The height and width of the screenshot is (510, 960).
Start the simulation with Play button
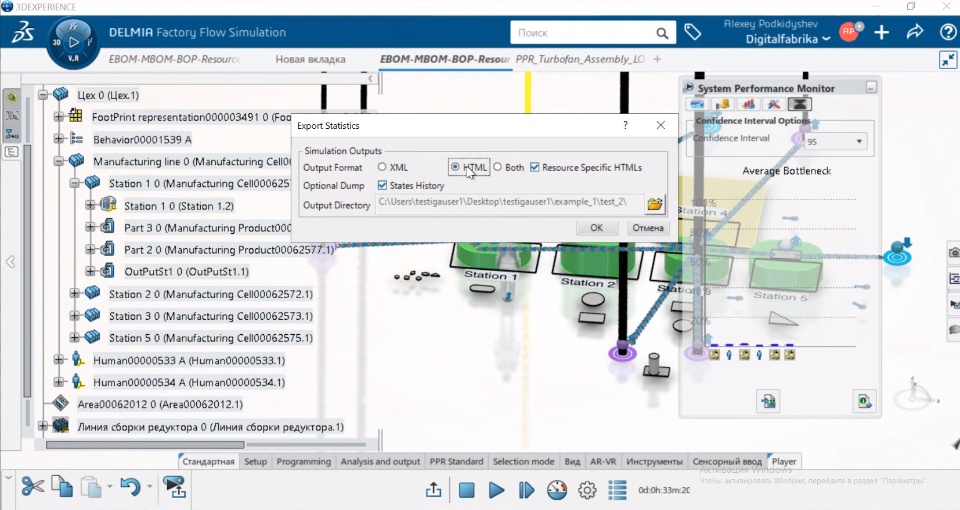point(497,490)
